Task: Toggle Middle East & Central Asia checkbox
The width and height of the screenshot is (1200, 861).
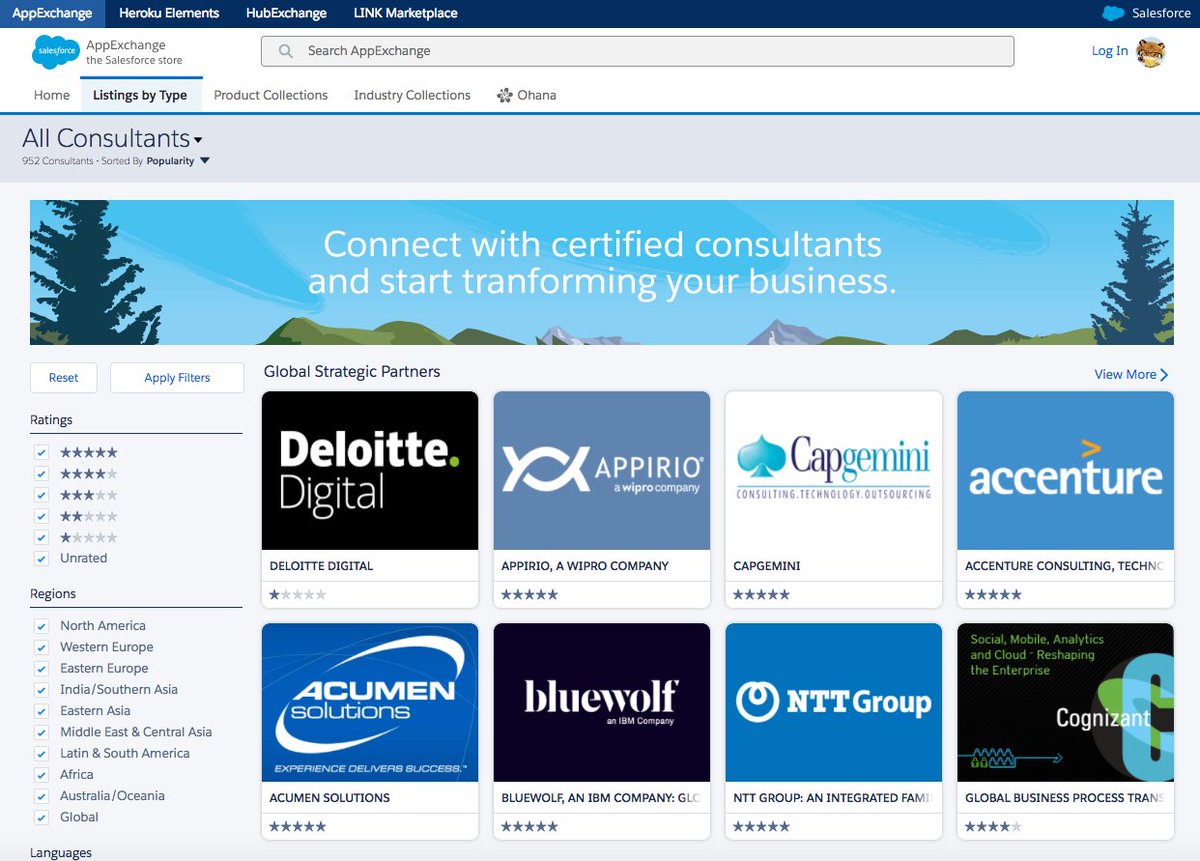Action: (x=41, y=732)
